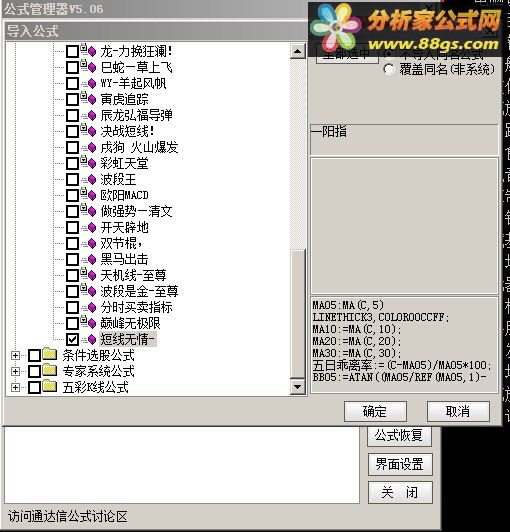The image size is (510, 532).
Task: Click the formula source text starting MA05:MA(C,5)
Action: point(404,345)
